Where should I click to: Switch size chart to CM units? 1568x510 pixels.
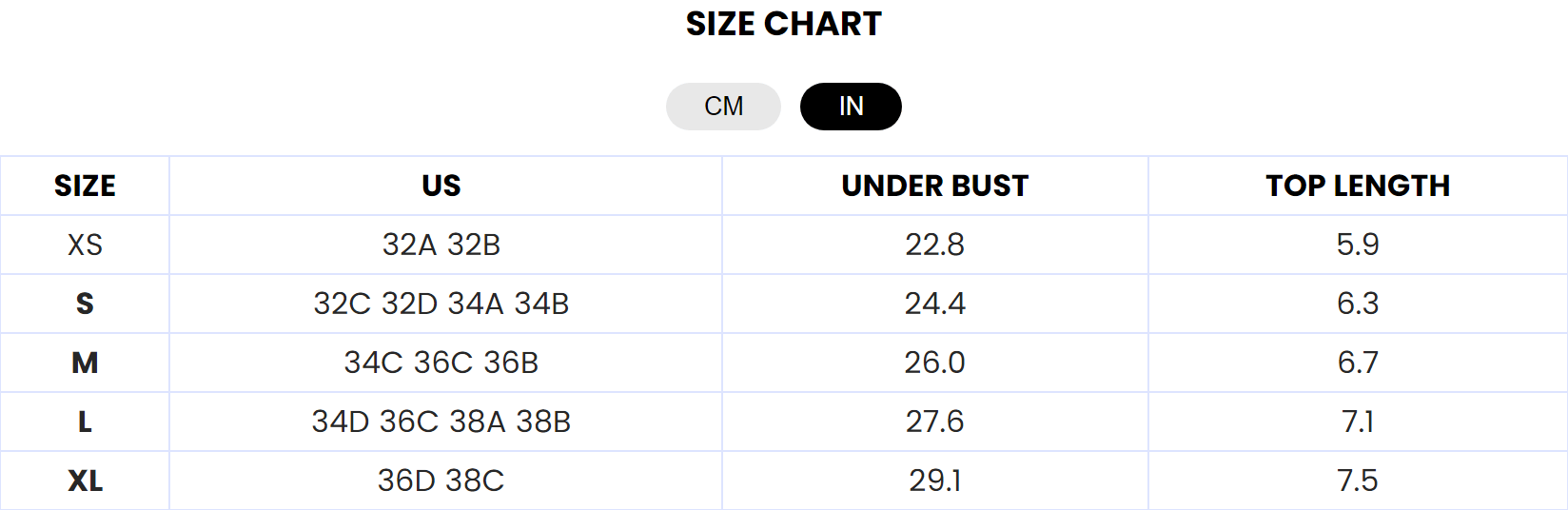coord(723,107)
